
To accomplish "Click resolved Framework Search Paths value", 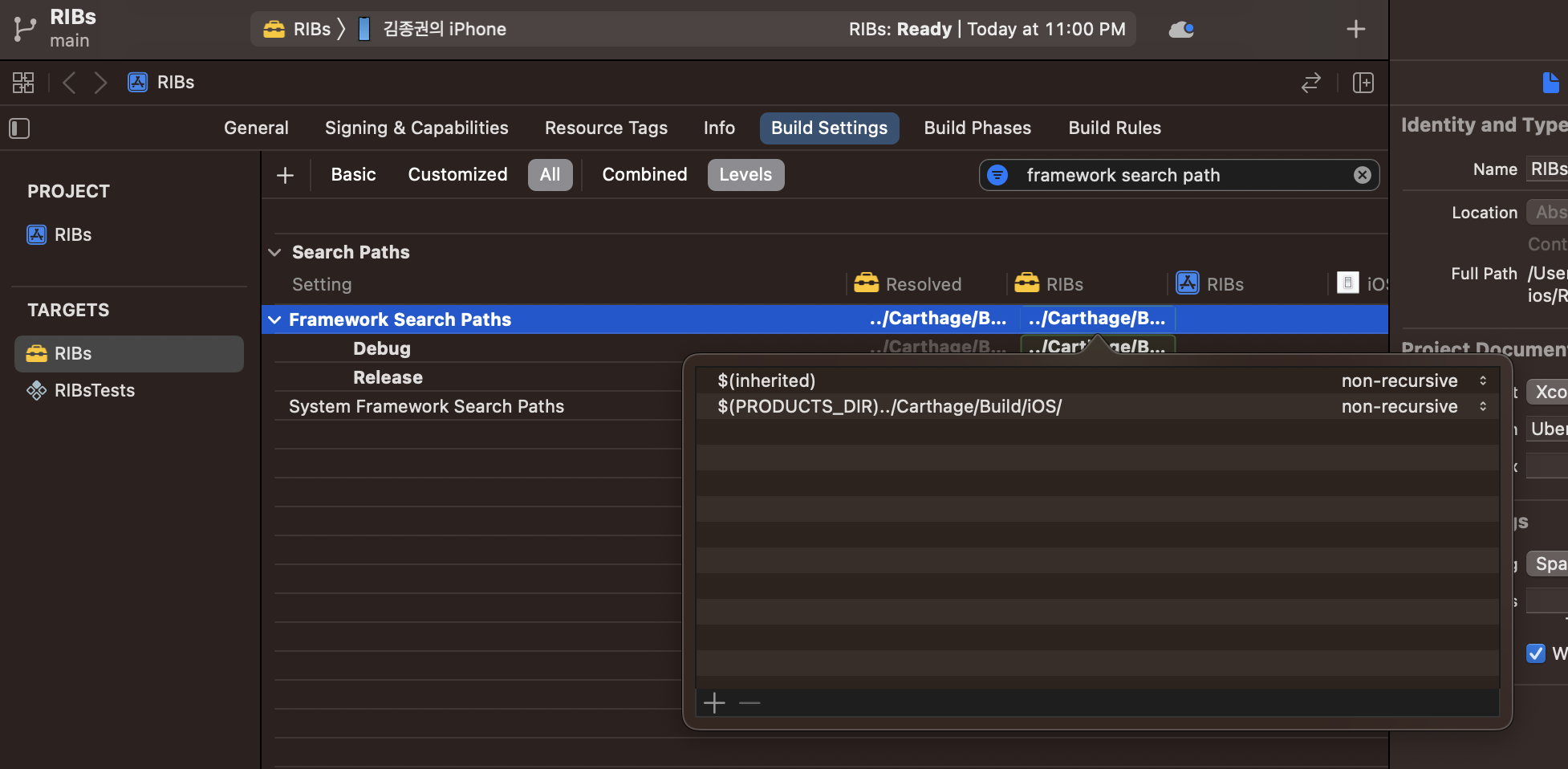I will [x=936, y=319].
